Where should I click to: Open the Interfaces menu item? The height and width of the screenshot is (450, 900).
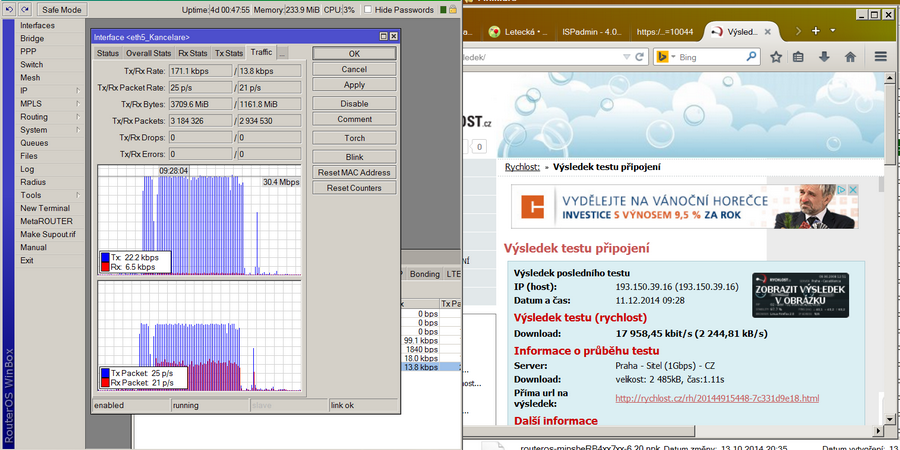tap(38, 26)
